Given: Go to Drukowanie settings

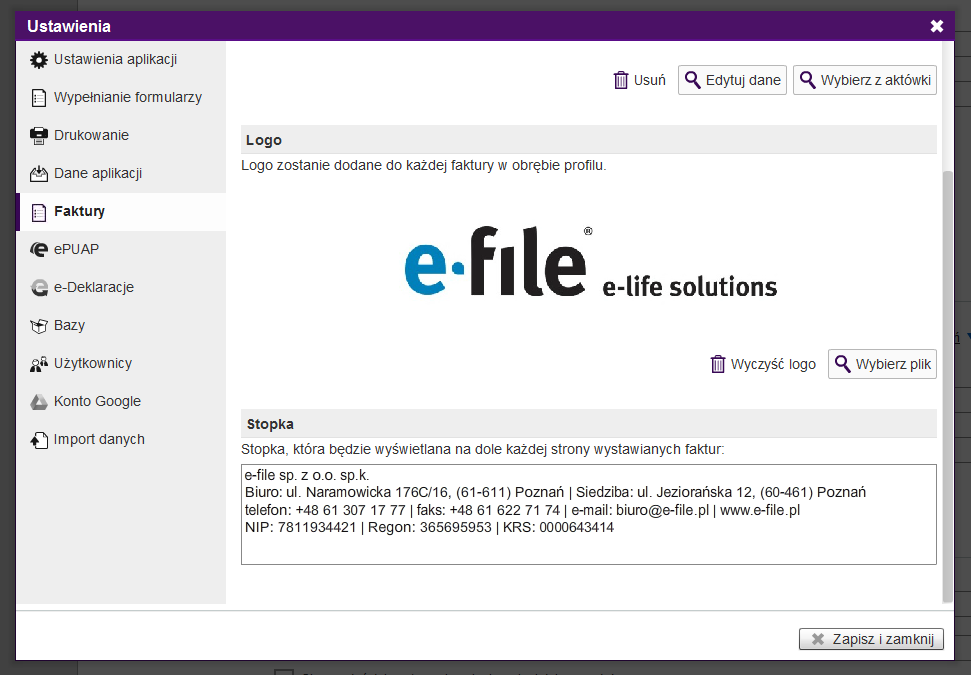Looking at the screenshot, I should pyautogui.click(x=121, y=135).
